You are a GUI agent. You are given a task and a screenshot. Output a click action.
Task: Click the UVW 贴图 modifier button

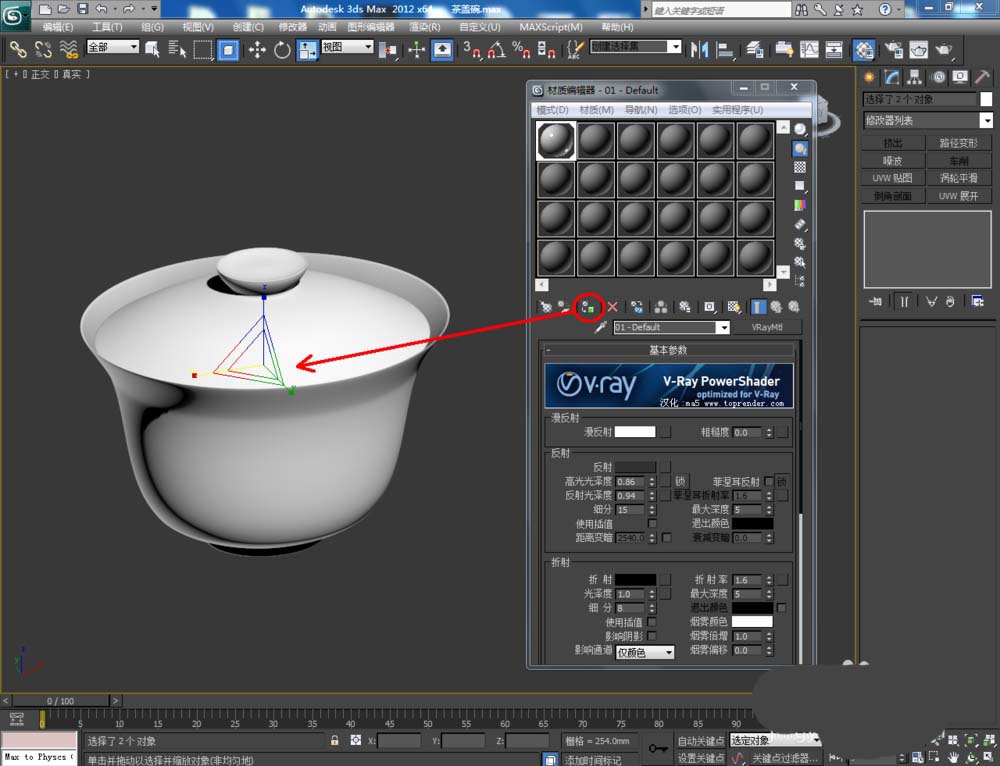click(892, 178)
